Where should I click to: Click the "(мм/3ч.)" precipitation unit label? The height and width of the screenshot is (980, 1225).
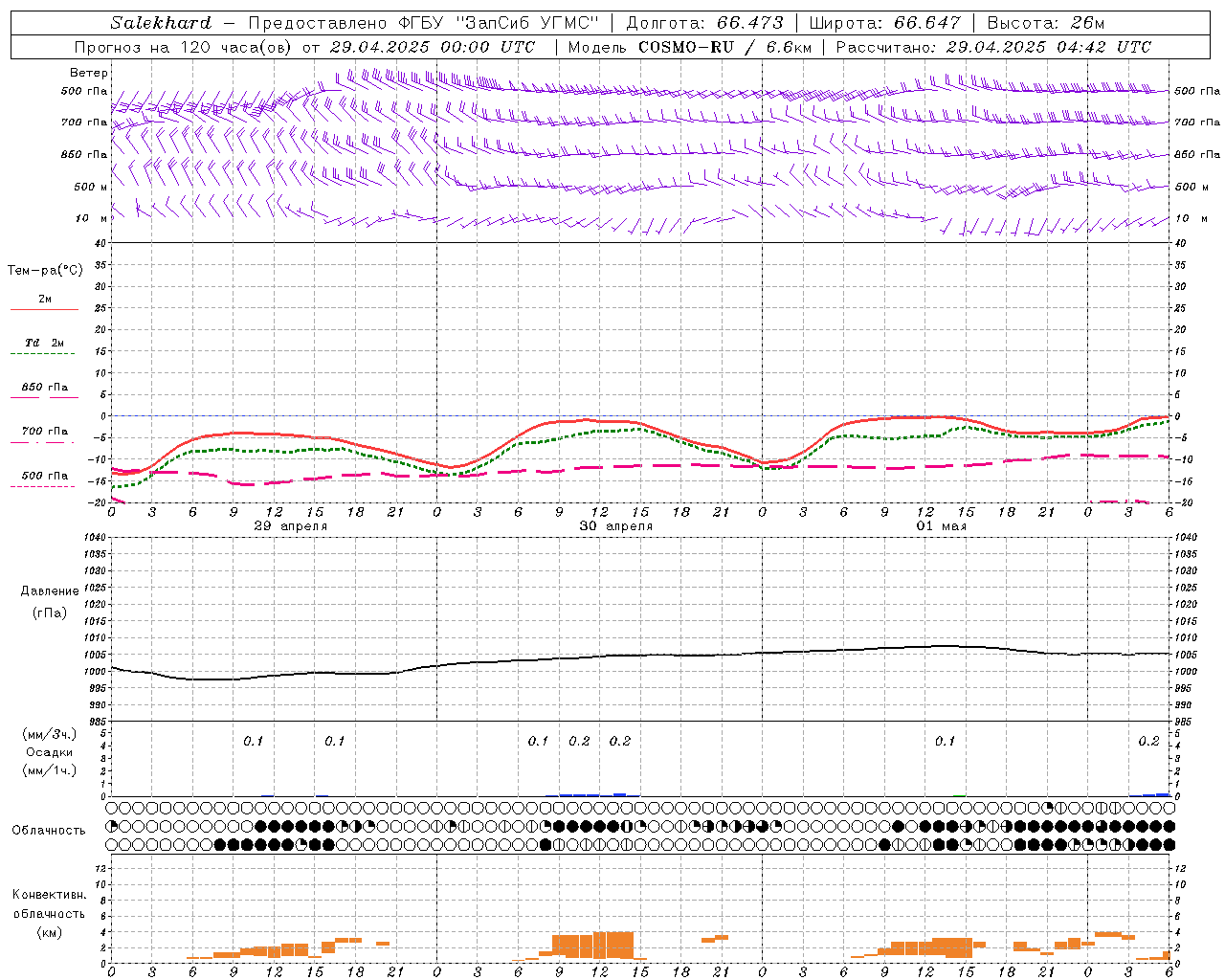(x=49, y=734)
